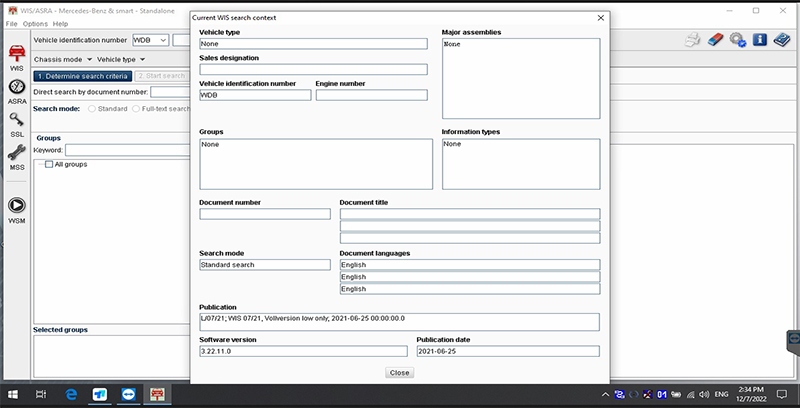The image size is (800, 408).
Task: Click the Publication field
Action: tap(399, 322)
